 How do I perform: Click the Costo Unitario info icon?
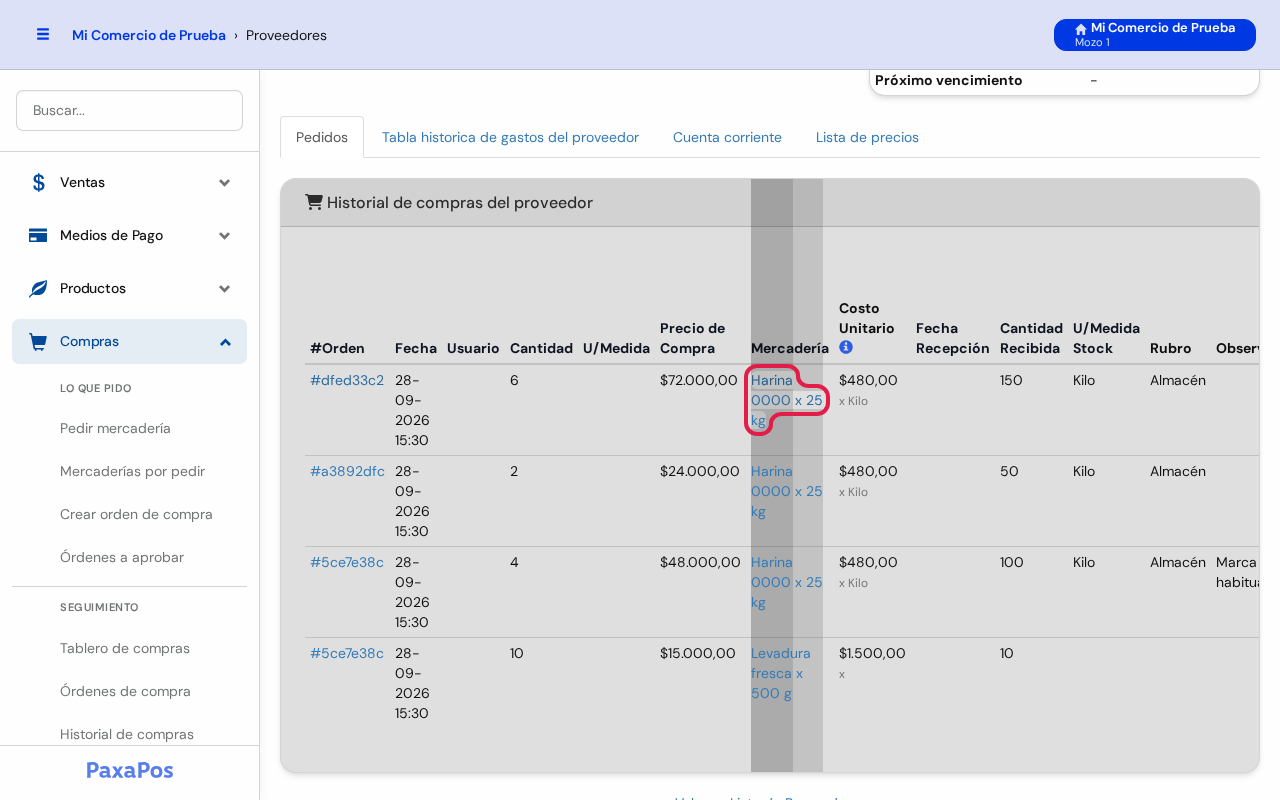point(846,347)
